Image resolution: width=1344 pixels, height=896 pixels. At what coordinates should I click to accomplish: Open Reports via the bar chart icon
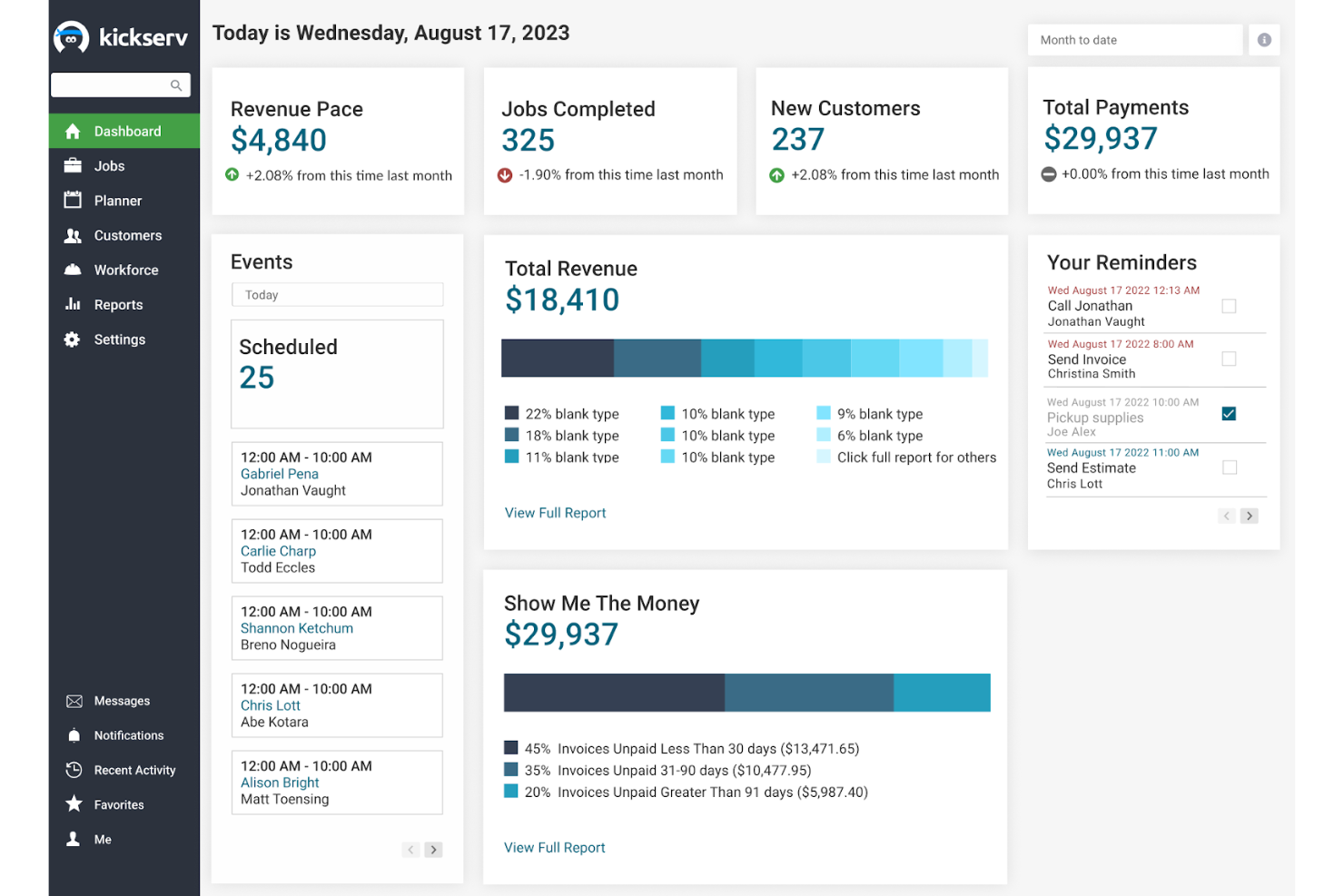[73, 304]
